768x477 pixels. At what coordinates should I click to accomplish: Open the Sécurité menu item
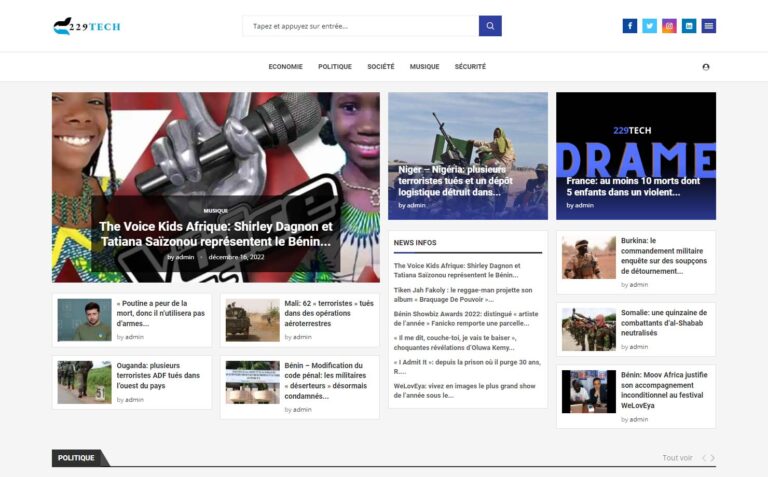click(470, 67)
